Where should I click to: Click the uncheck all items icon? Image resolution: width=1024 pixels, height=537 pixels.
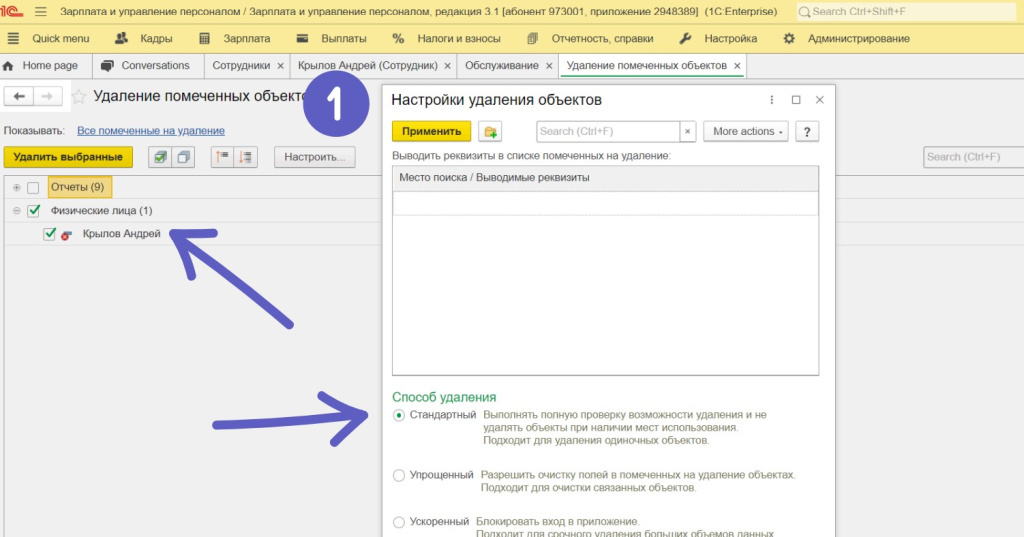coord(184,157)
